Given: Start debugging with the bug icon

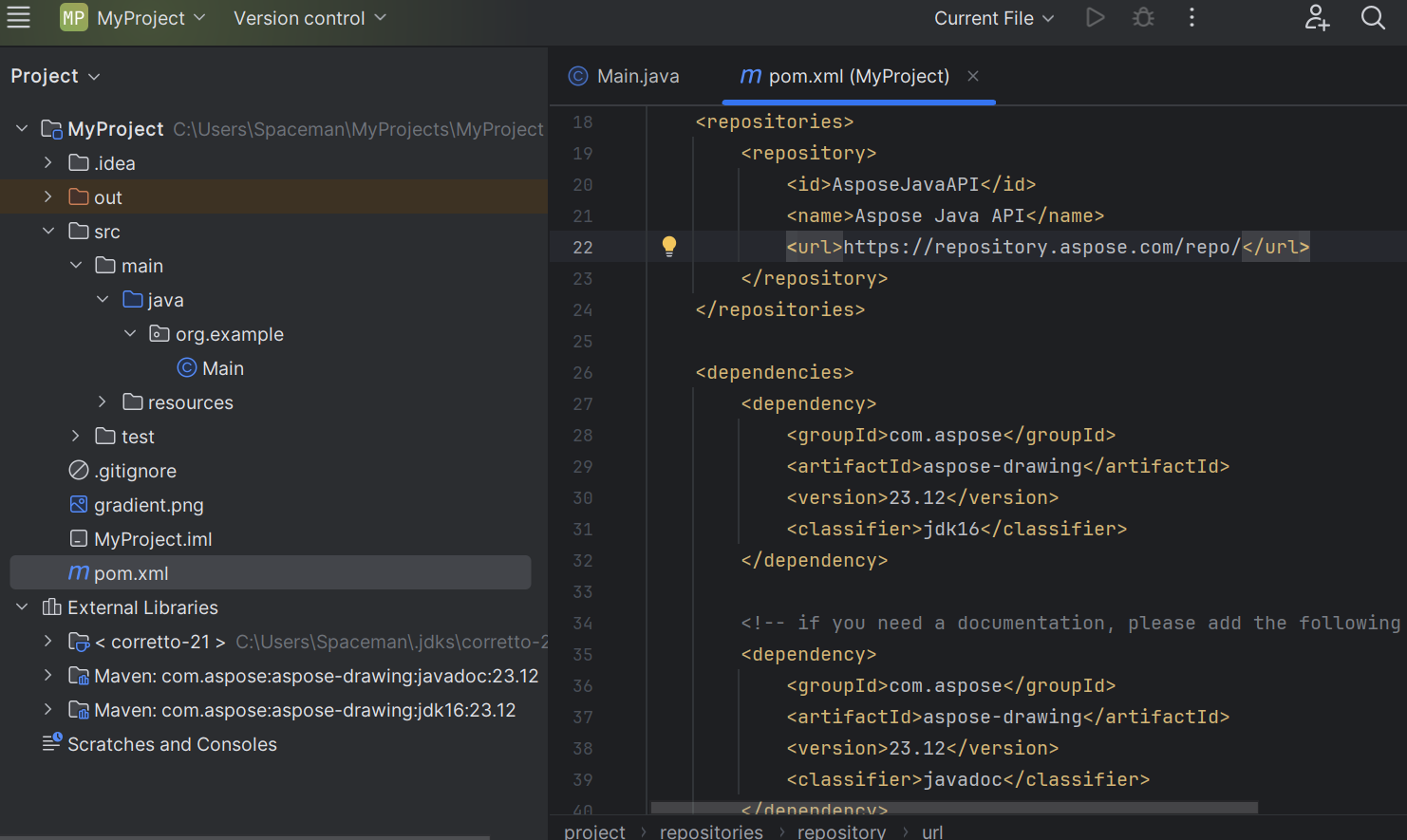Looking at the screenshot, I should pyautogui.click(x=1143, y=17).
